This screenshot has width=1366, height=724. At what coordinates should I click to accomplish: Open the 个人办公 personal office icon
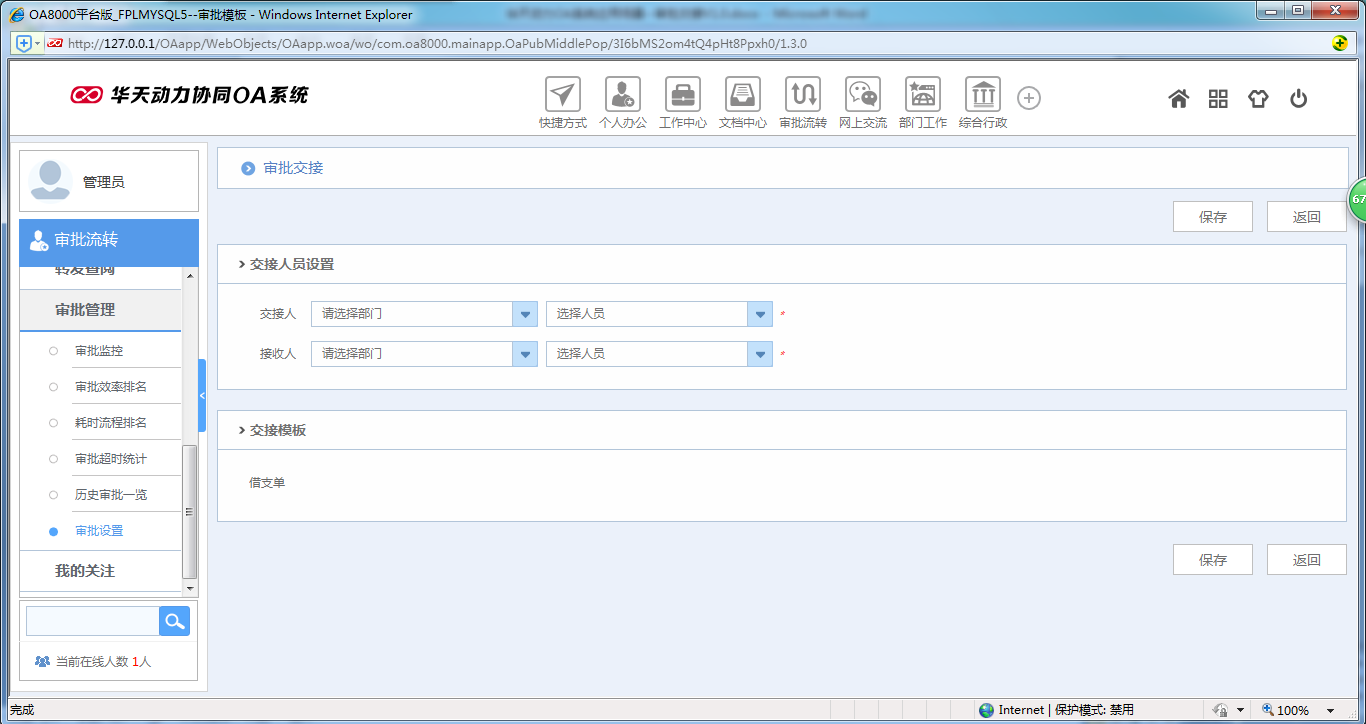click(x=623, y=96)
